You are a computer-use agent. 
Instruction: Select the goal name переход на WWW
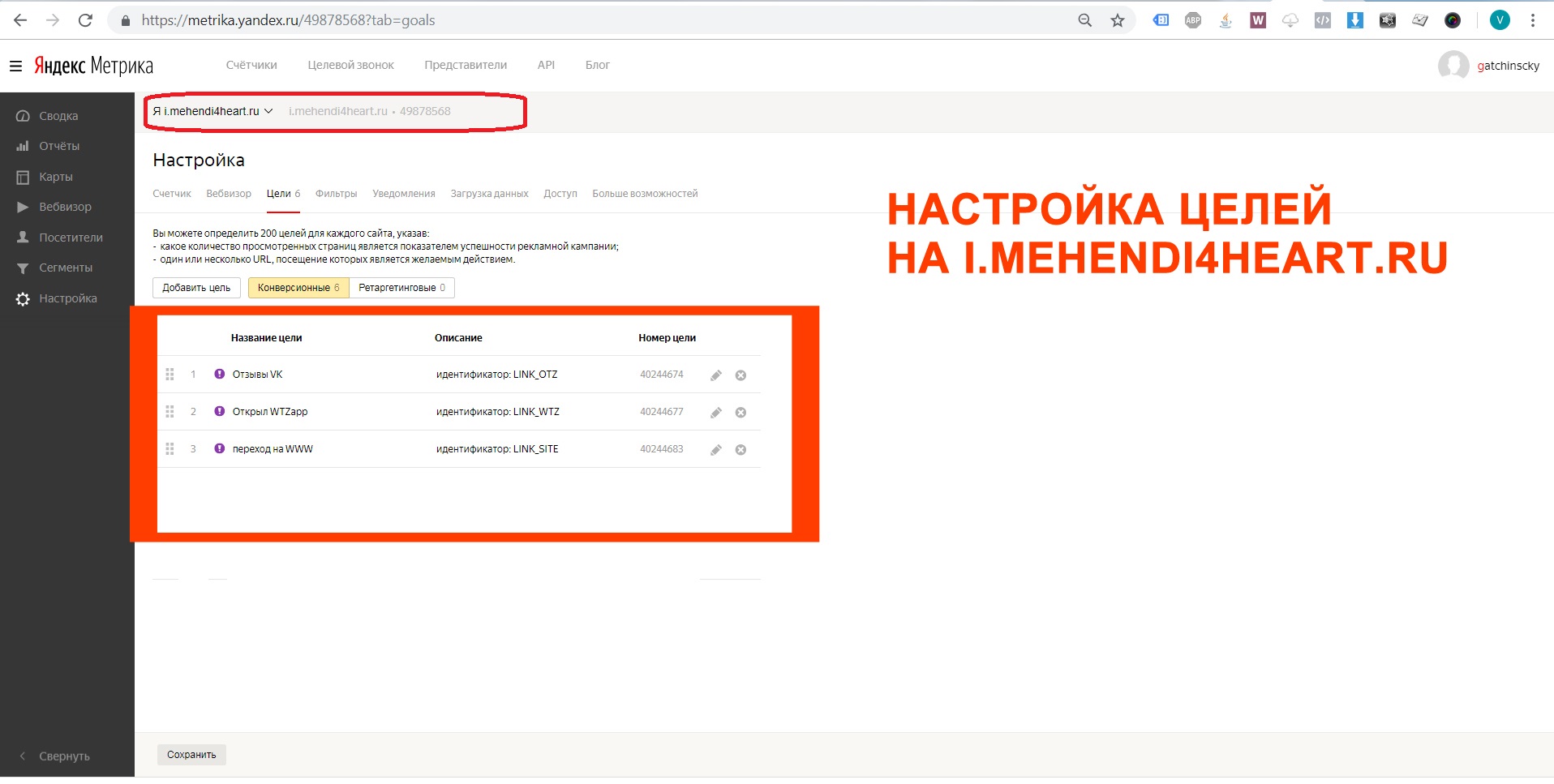[273, 449]
